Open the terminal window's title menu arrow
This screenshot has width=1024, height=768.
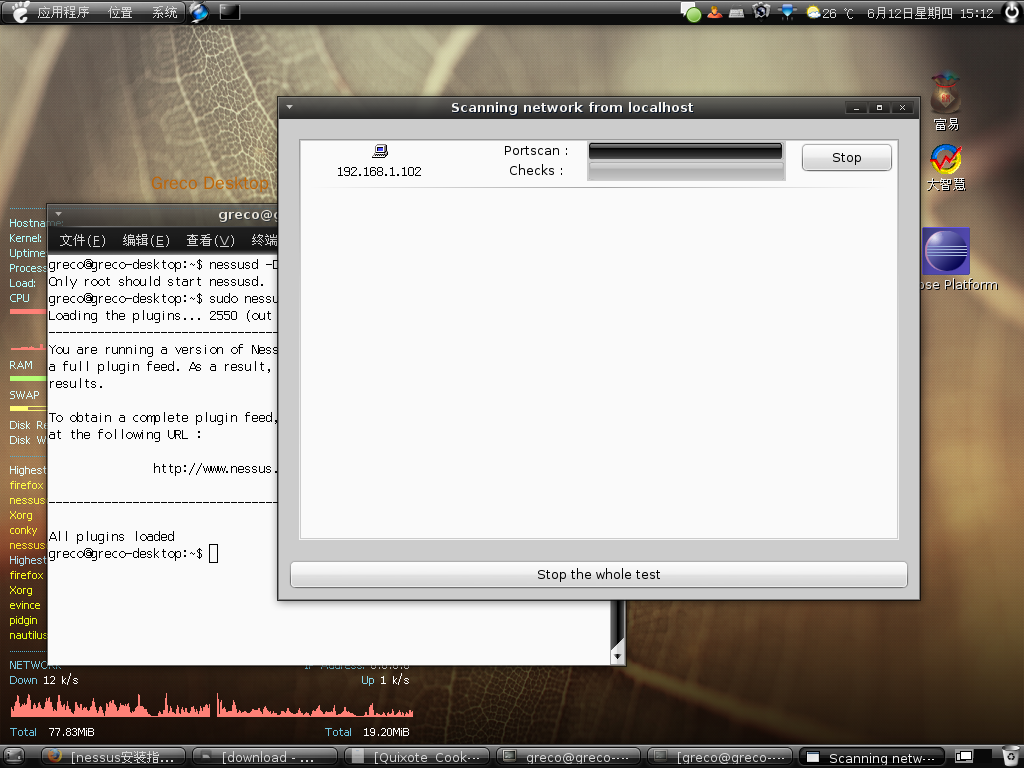click(58, 214)
